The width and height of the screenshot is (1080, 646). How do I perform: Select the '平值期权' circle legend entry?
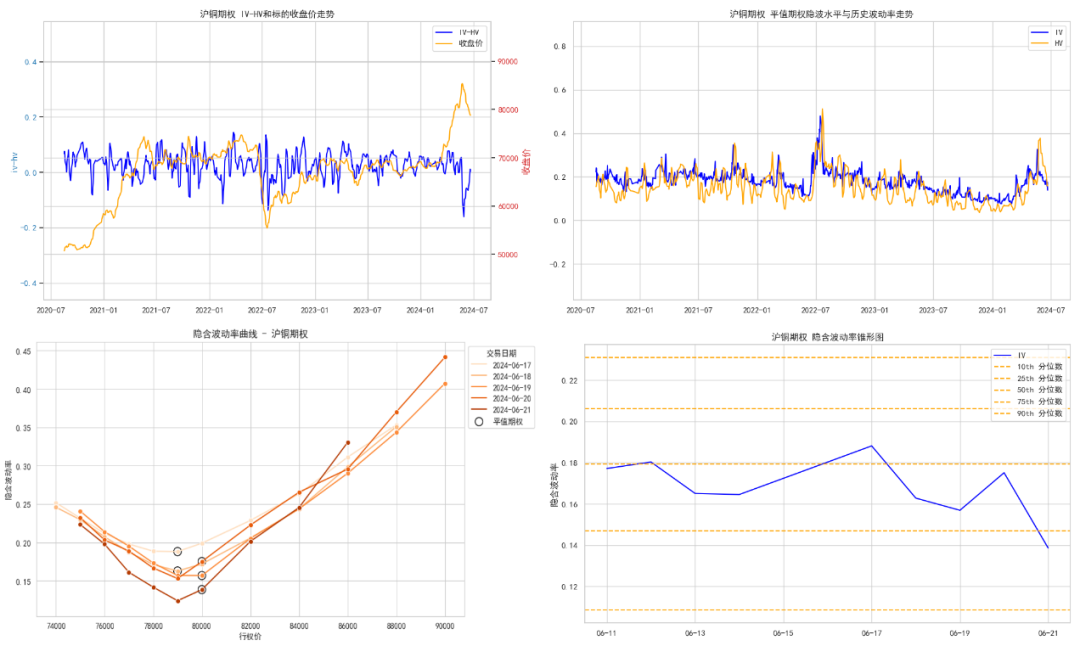click(499, 421)
